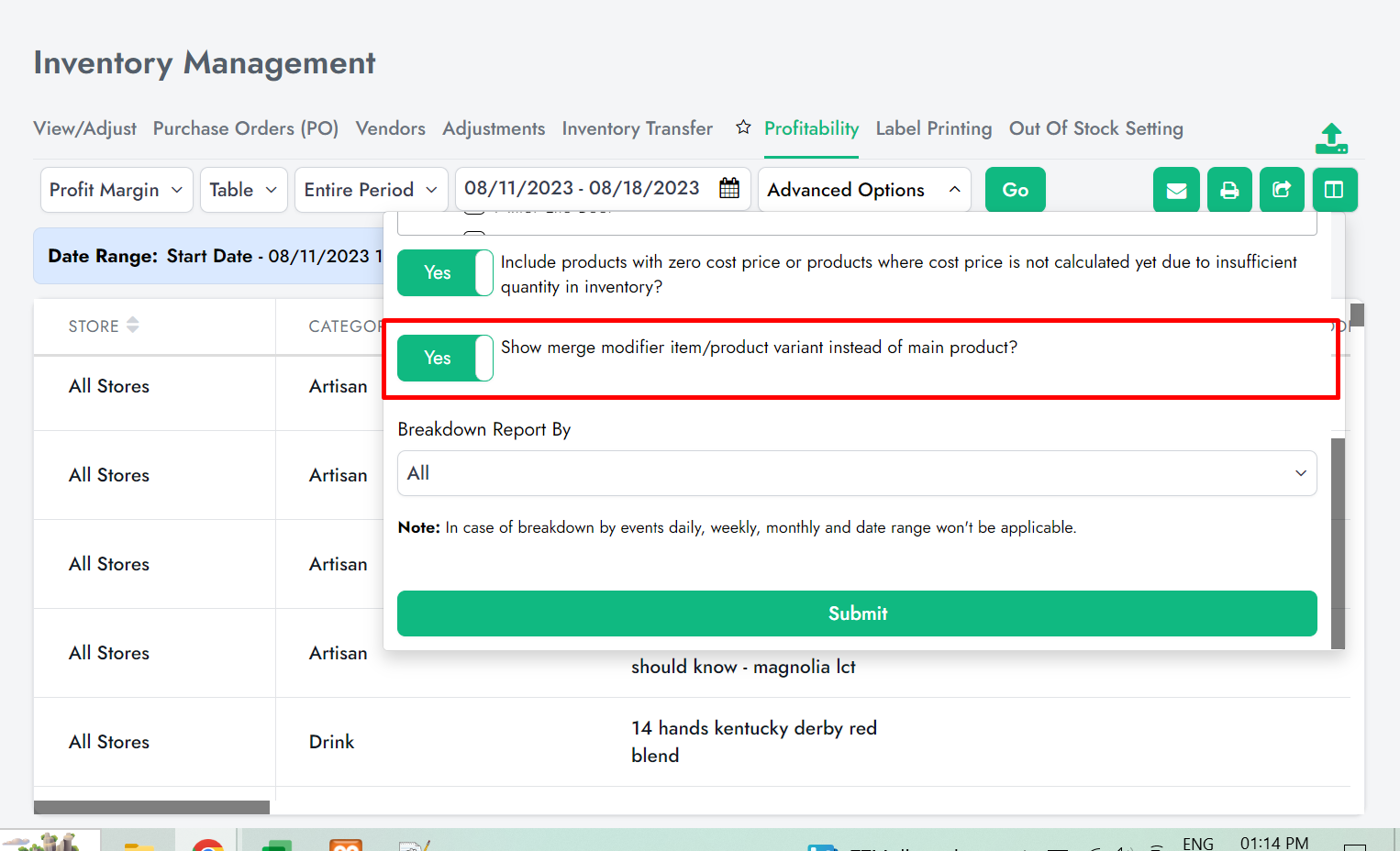Click the share/export icon button
The width and height of the screenshot is (1400, 851).
tap(1282, 190)
